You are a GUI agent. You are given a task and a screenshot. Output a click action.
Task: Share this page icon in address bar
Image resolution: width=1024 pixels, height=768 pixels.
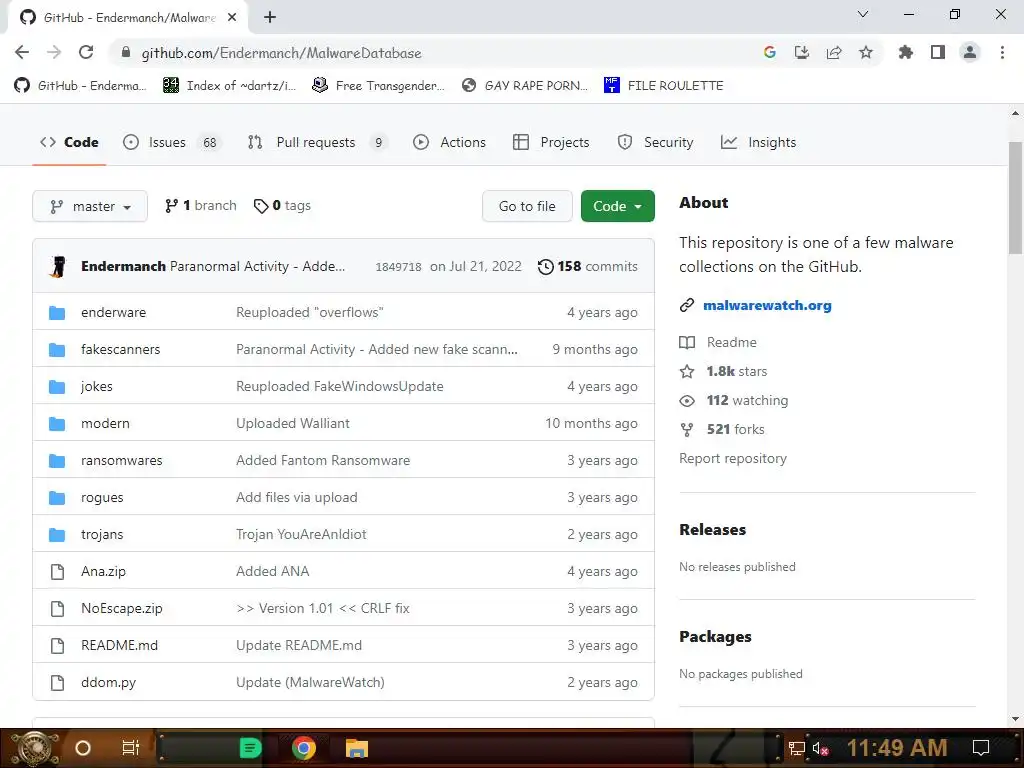(834, 52)
